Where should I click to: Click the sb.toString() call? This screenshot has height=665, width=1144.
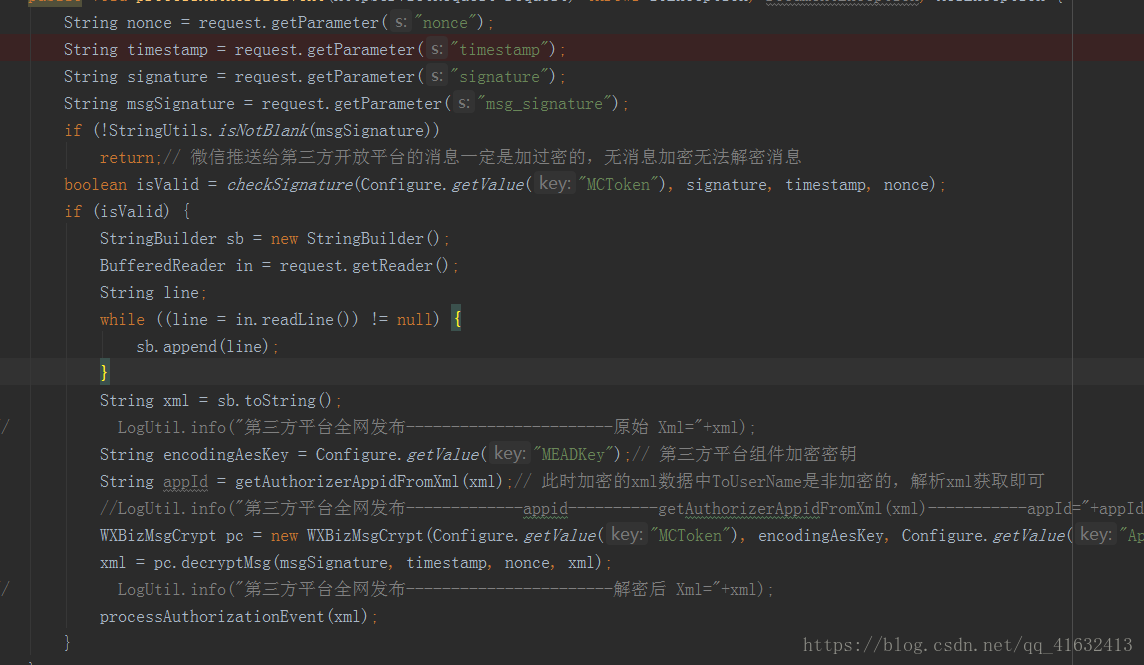[275, 401]
